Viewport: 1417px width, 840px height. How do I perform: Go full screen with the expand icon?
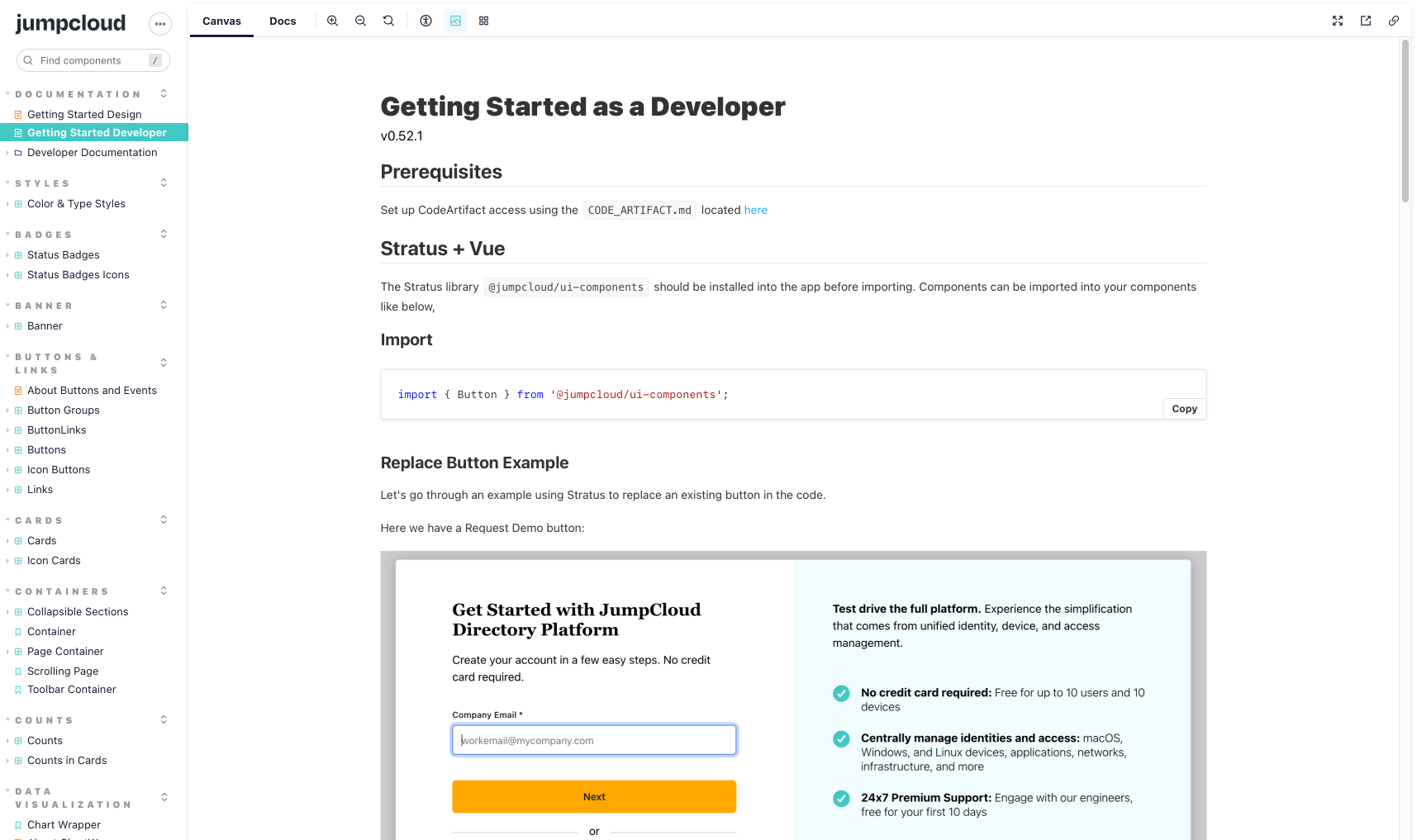pyautogui.click(x=1338, y=21)
